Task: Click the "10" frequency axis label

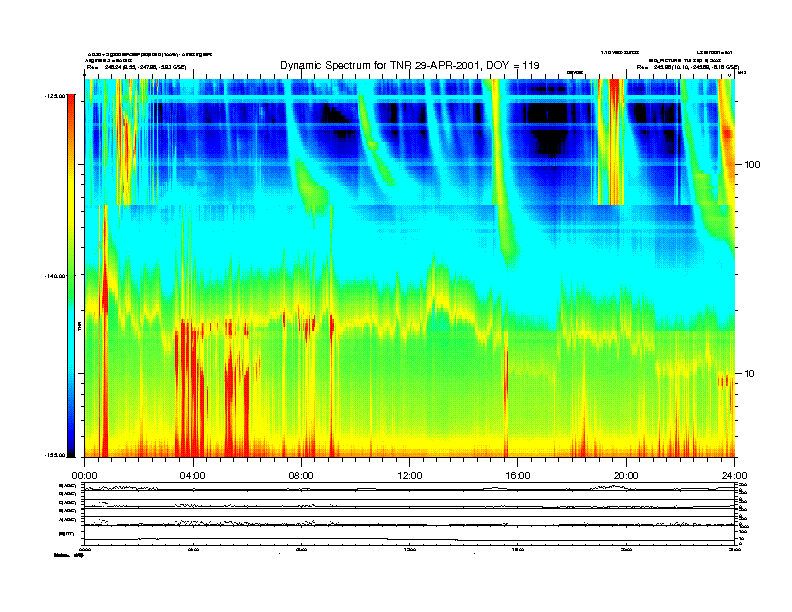Action: [750, 374]
